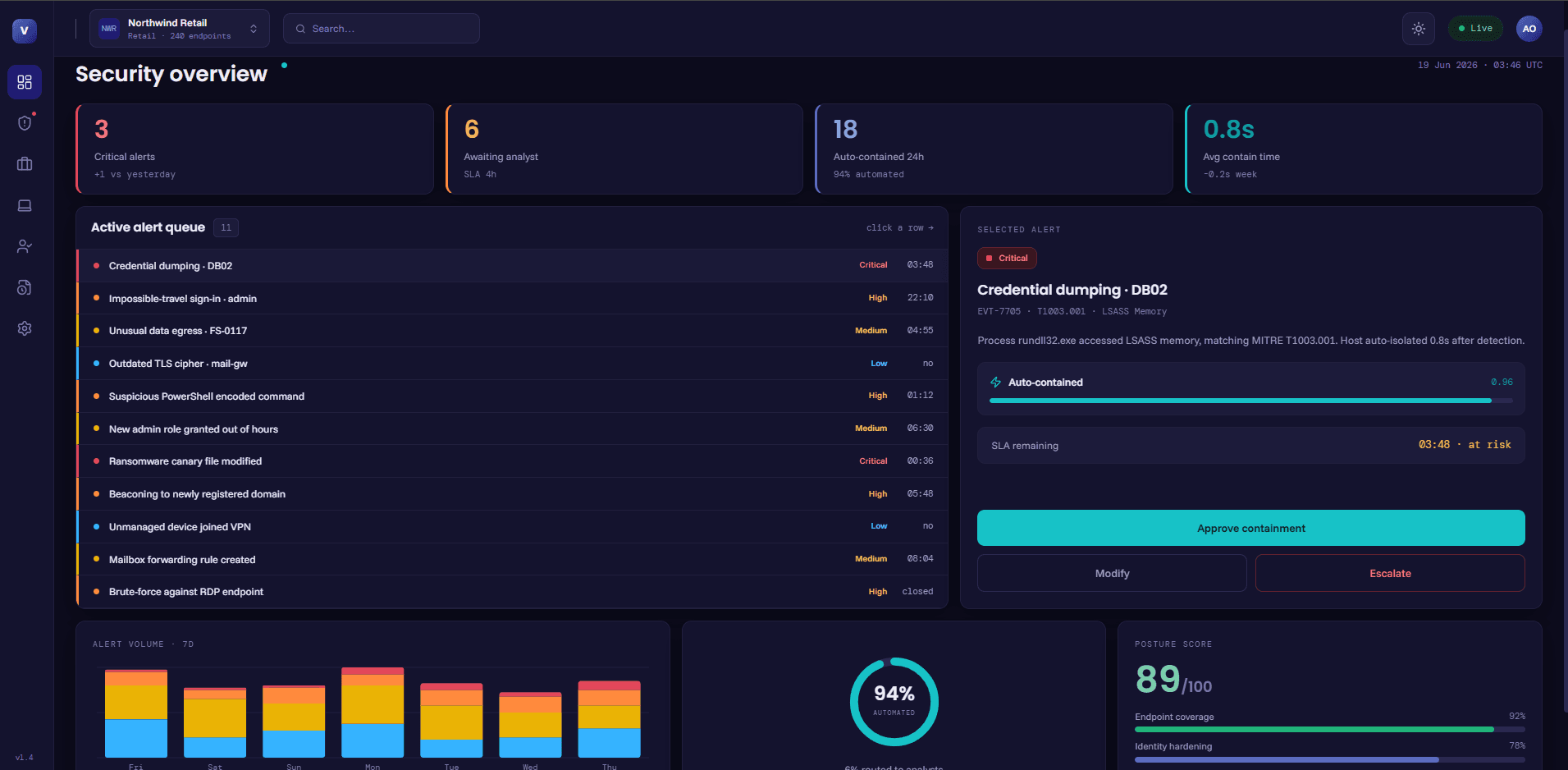Open the dashboard overview sidebar icon
The image size is (1568, 770).
pos(25,82)
